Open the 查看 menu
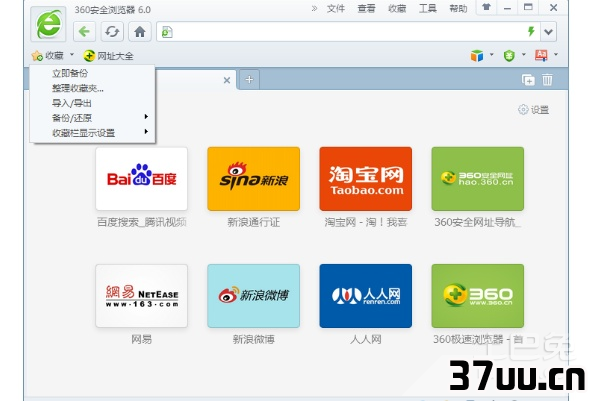The image size is (598, 401). (x=366, y=8)
